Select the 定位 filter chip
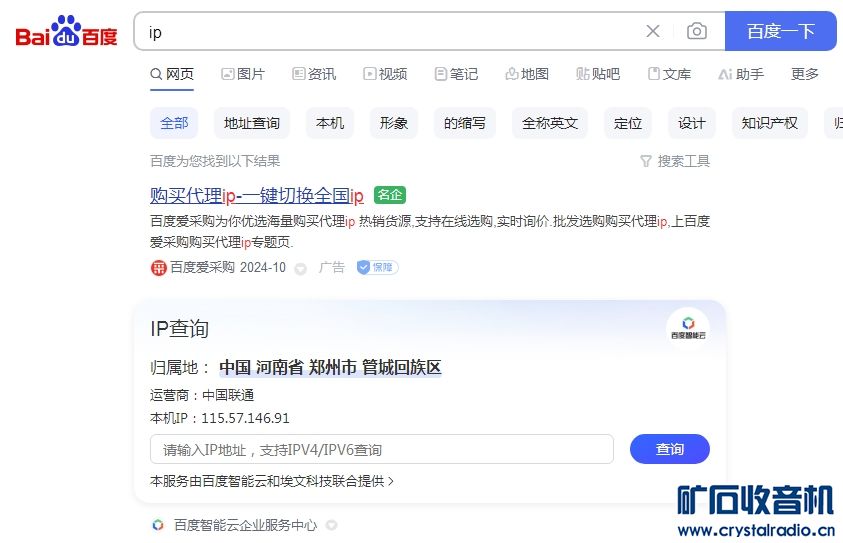 point(628,123)
